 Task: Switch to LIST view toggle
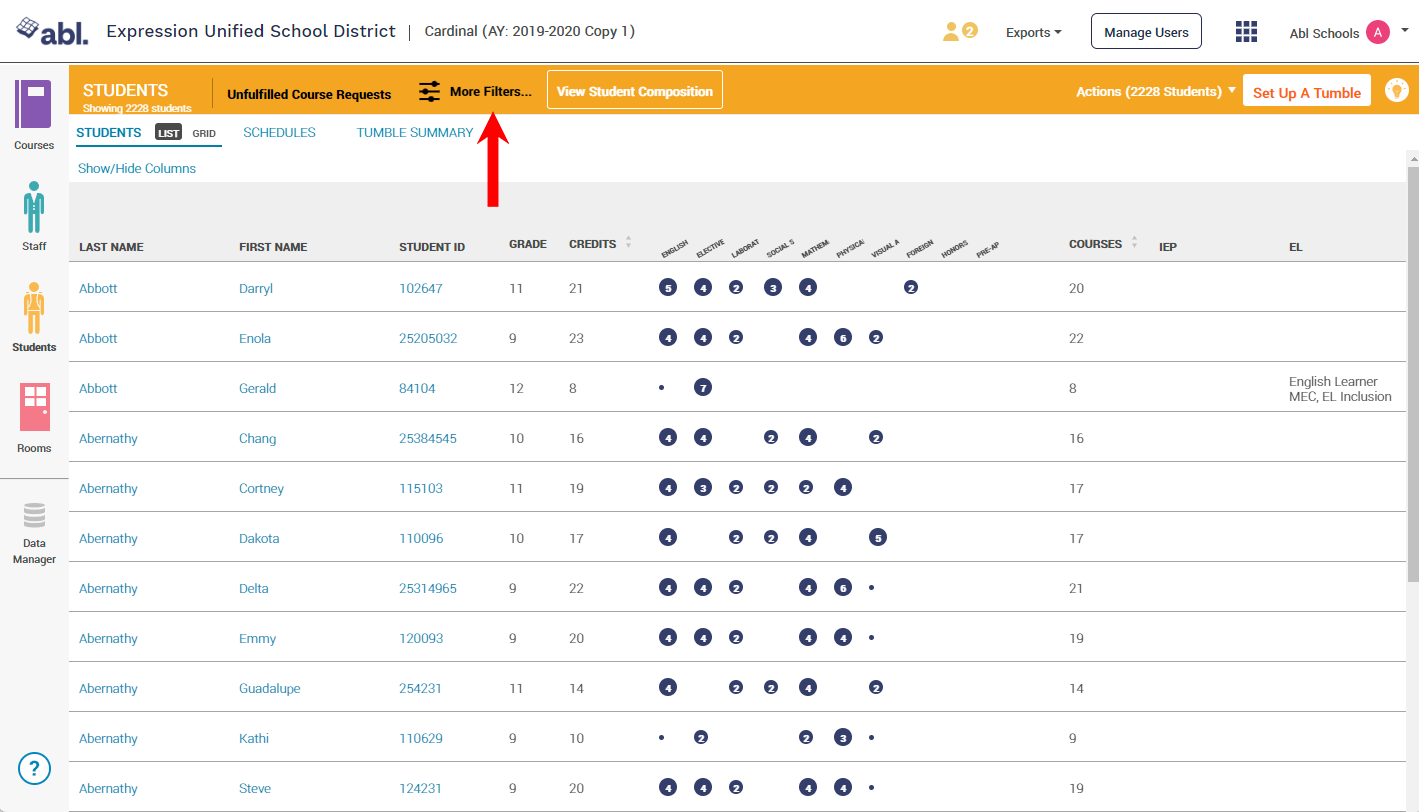point(168,133)
